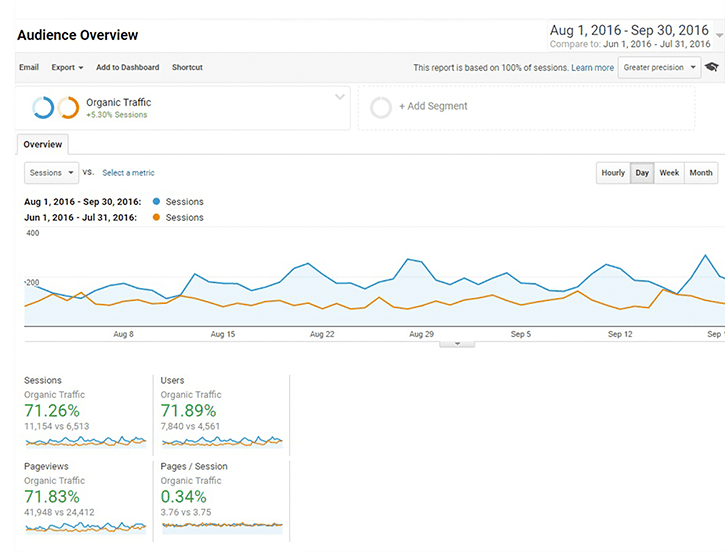
Task: Click the Sep 12 axis label
Action: tap(620, 334)
